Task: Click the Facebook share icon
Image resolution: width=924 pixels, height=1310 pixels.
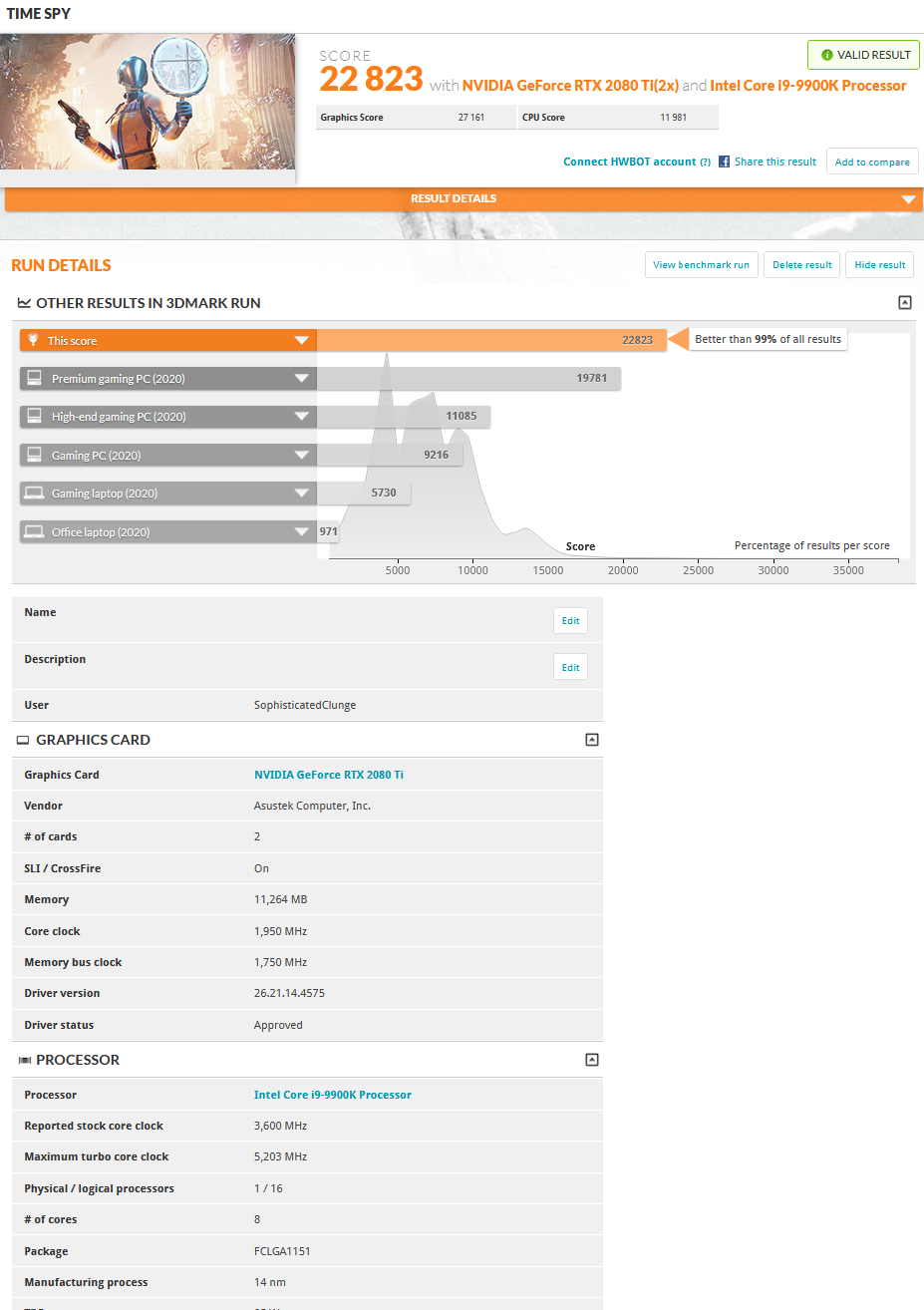Action: pos(725,162)
